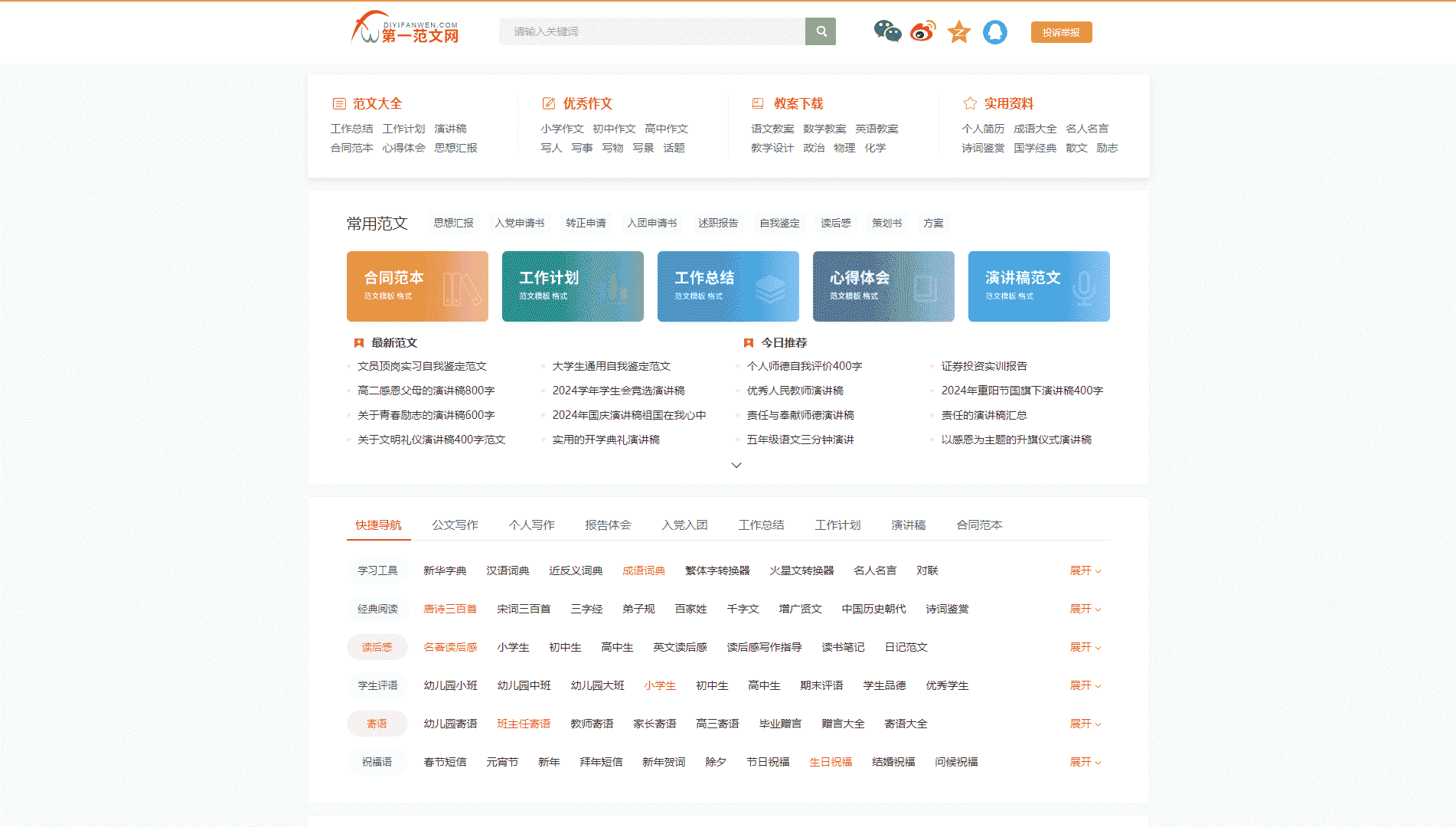Screen dimensions: 1456x827
Task: Open the 成语词典 link
Action: pyautogui.click(x=644, y=570)
